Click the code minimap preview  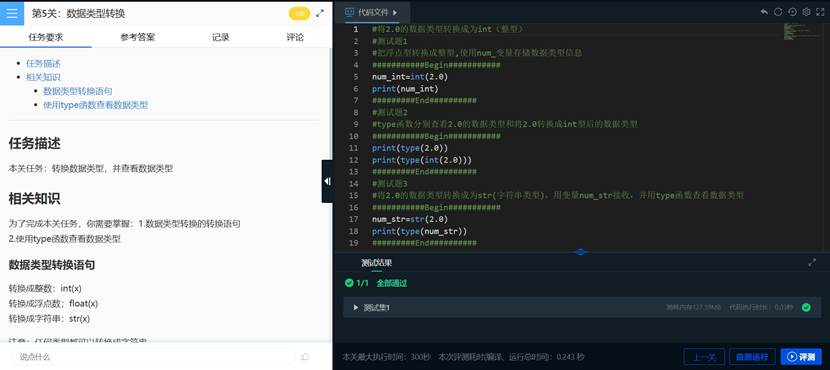pyautogui.click(x=802, y=32)
